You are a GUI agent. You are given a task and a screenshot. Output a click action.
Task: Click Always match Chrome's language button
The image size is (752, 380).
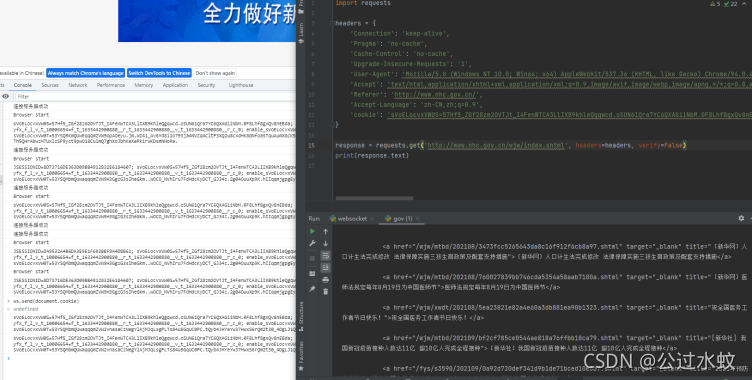click(x=86, y=73)
